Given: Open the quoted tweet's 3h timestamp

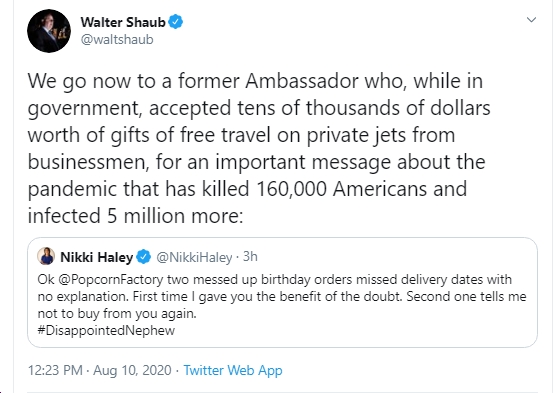Looking at the screenshot, I should pyautogui.click(x=250, y=257).
